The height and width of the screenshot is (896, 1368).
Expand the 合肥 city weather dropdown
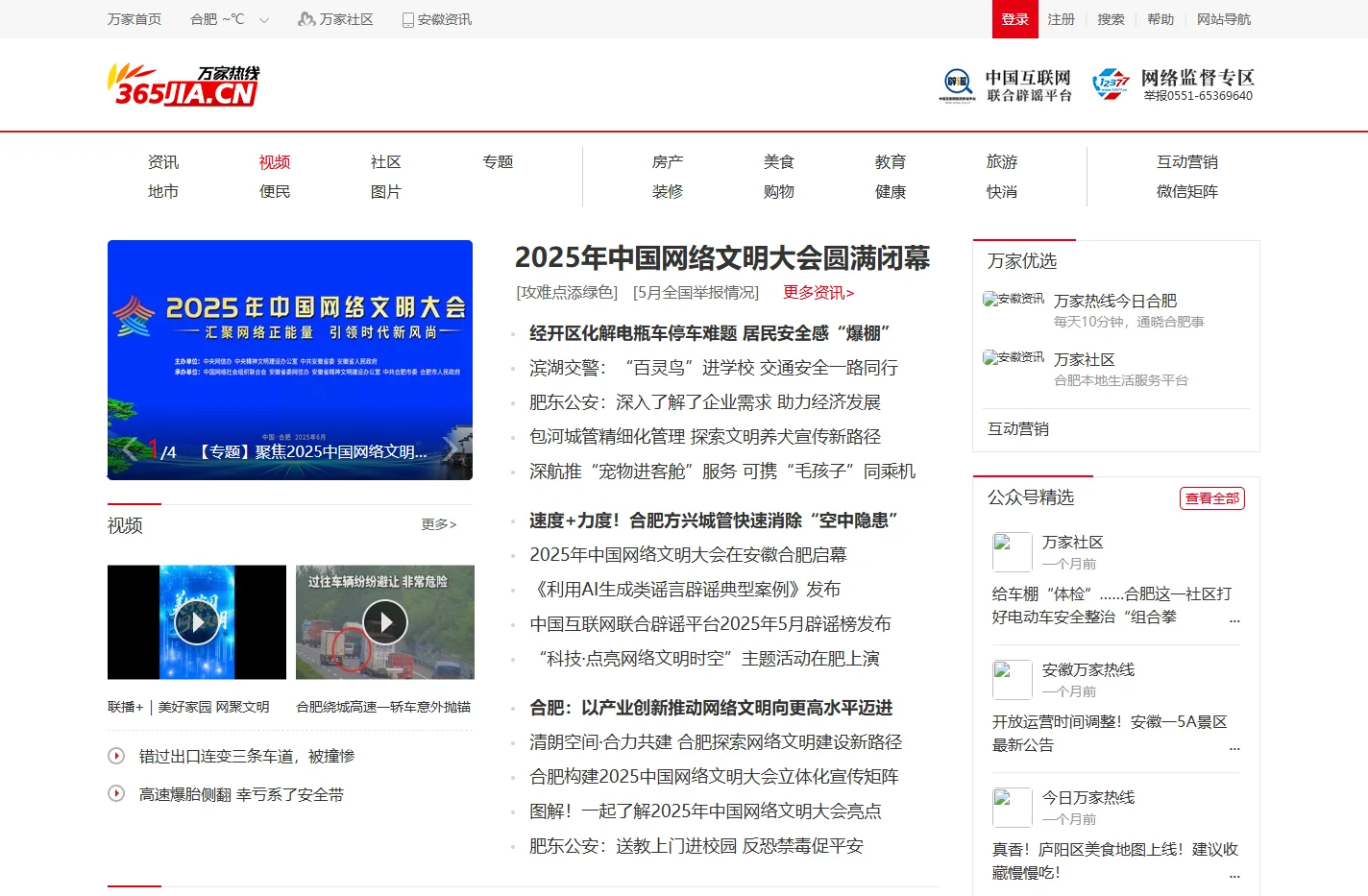click(230, 19)
